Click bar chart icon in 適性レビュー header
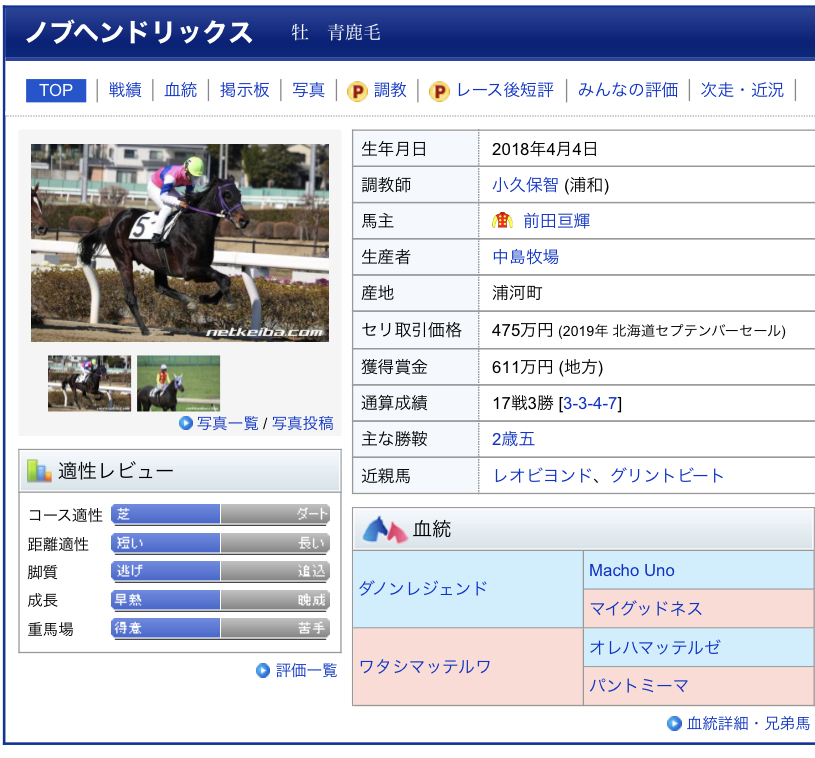The image size is (815, 758). coord(39,471)
